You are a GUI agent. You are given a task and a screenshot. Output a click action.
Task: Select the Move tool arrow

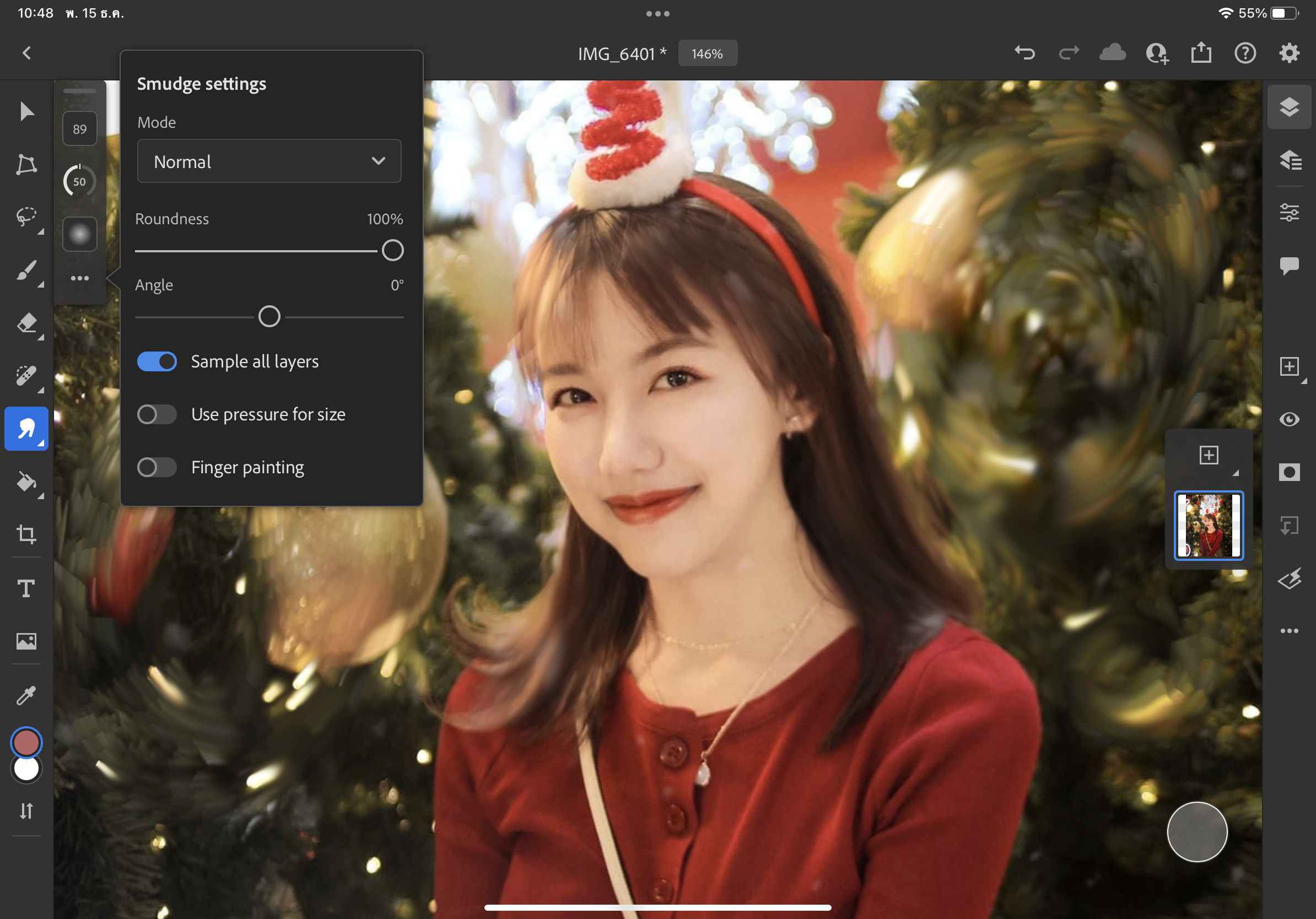26,111
